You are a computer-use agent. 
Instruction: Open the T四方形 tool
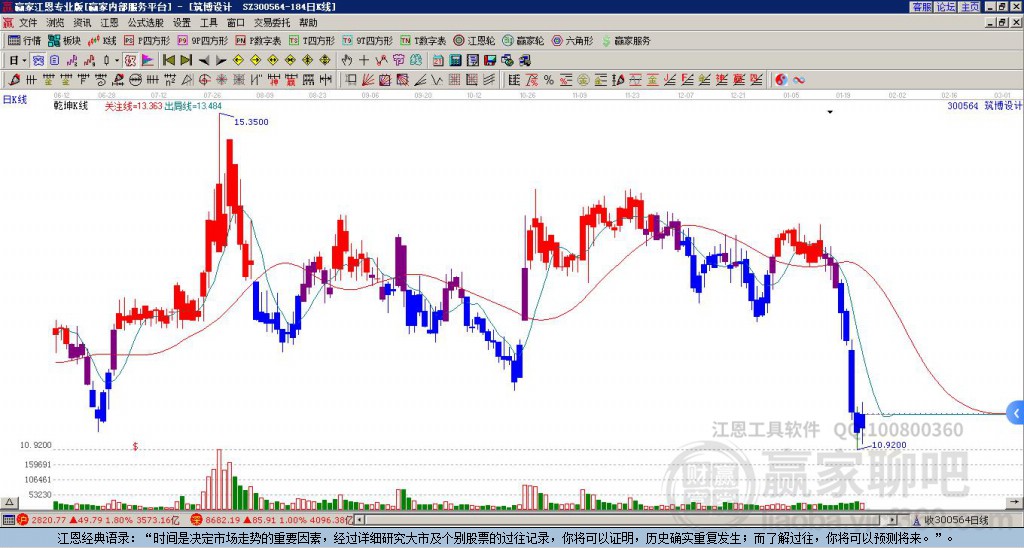(312, 40)
